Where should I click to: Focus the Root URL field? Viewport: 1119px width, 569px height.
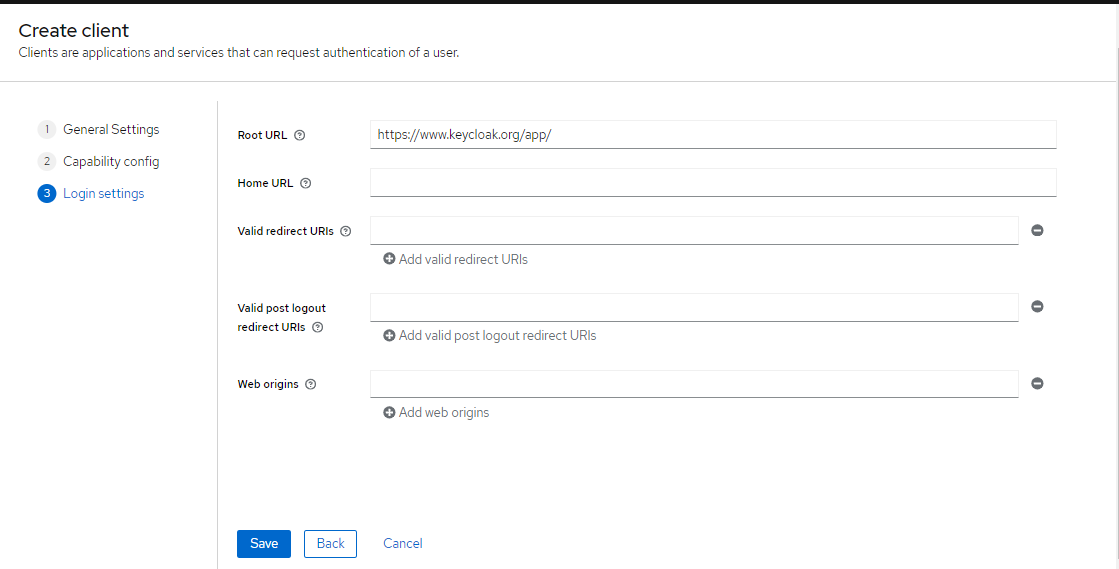pyautogui.click(x=713, y=134)
